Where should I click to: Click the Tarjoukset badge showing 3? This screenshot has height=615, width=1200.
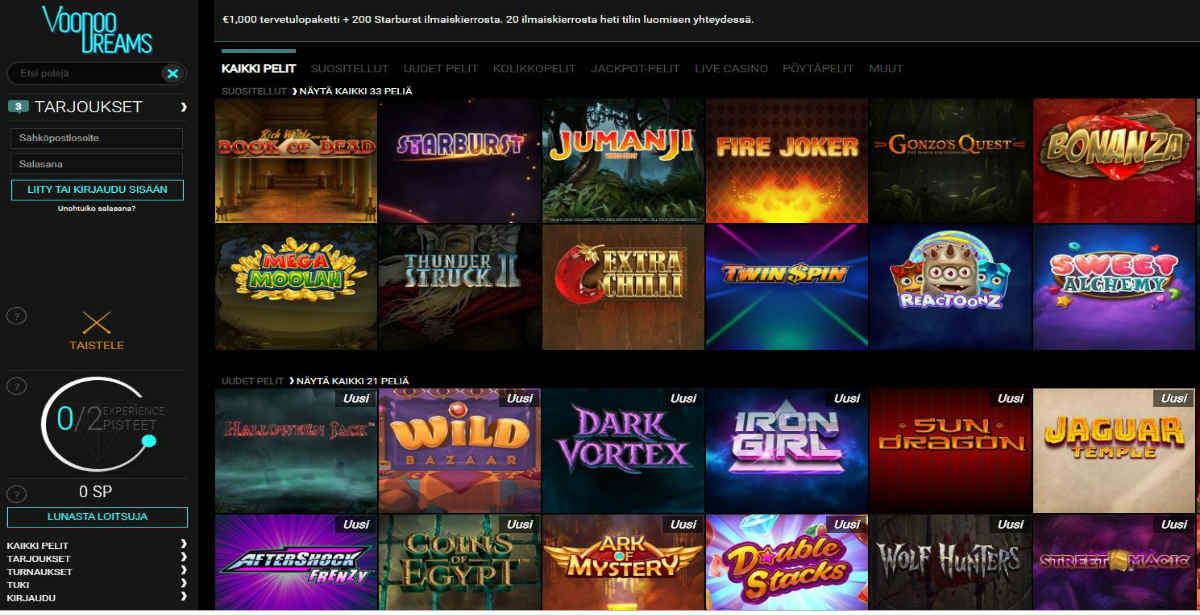click(x=18, y=106)
